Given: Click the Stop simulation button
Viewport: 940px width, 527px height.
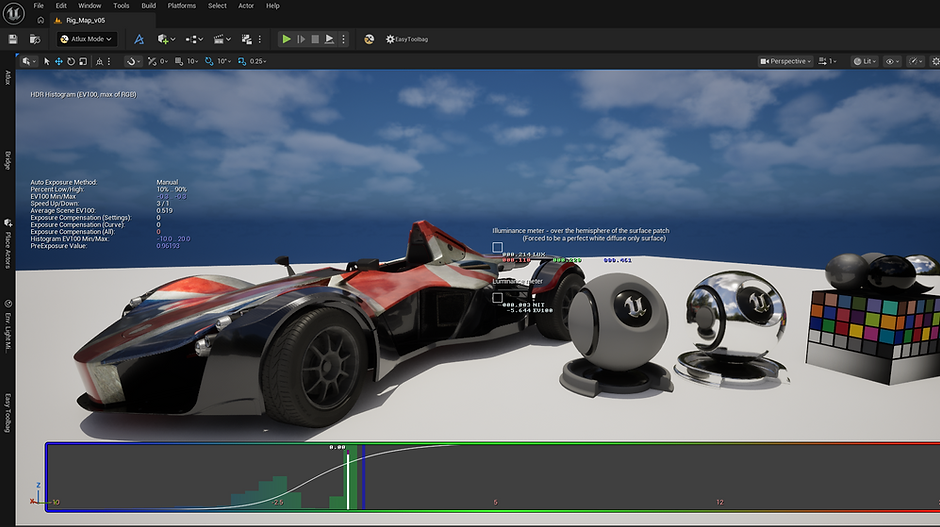Looking at the screenshot, I should 315,39.
